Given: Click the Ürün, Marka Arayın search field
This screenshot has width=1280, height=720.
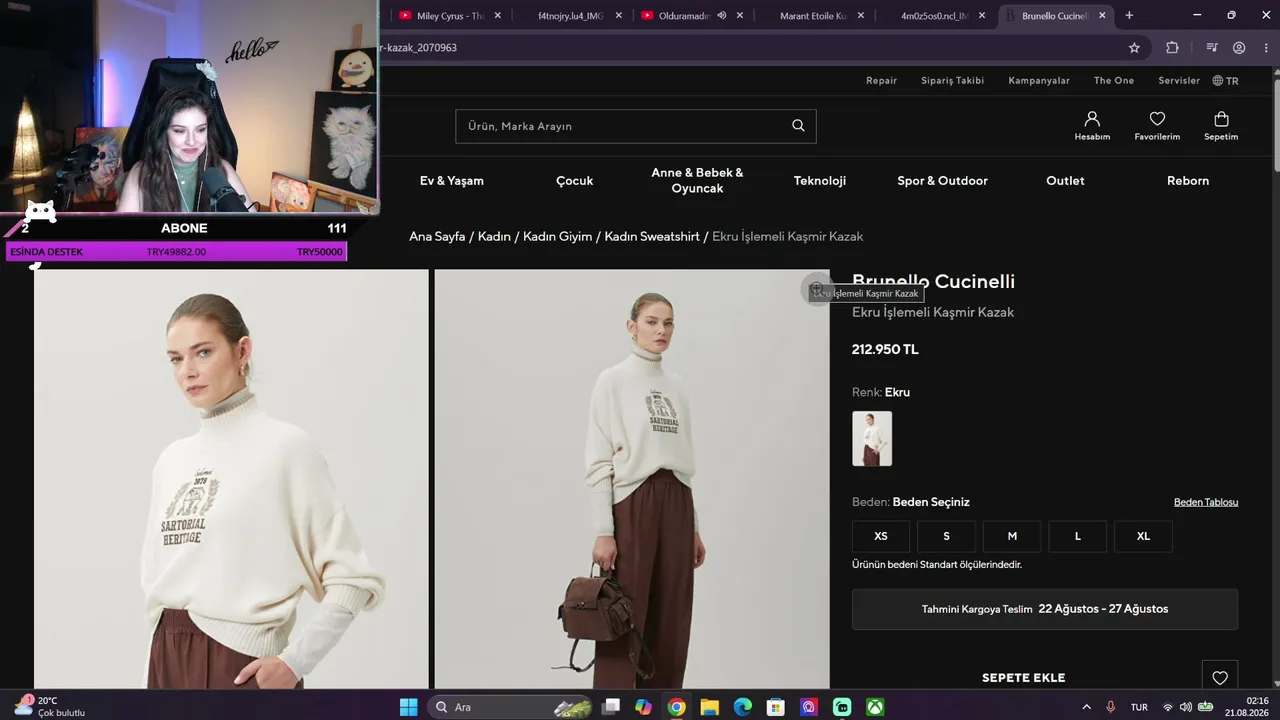Looking at the screenshot, I should (636, 126).
